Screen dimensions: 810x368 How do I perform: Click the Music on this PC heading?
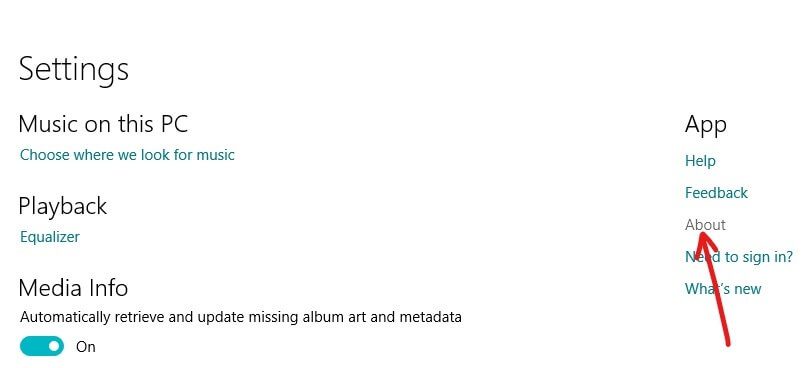(x=103, y=124)
